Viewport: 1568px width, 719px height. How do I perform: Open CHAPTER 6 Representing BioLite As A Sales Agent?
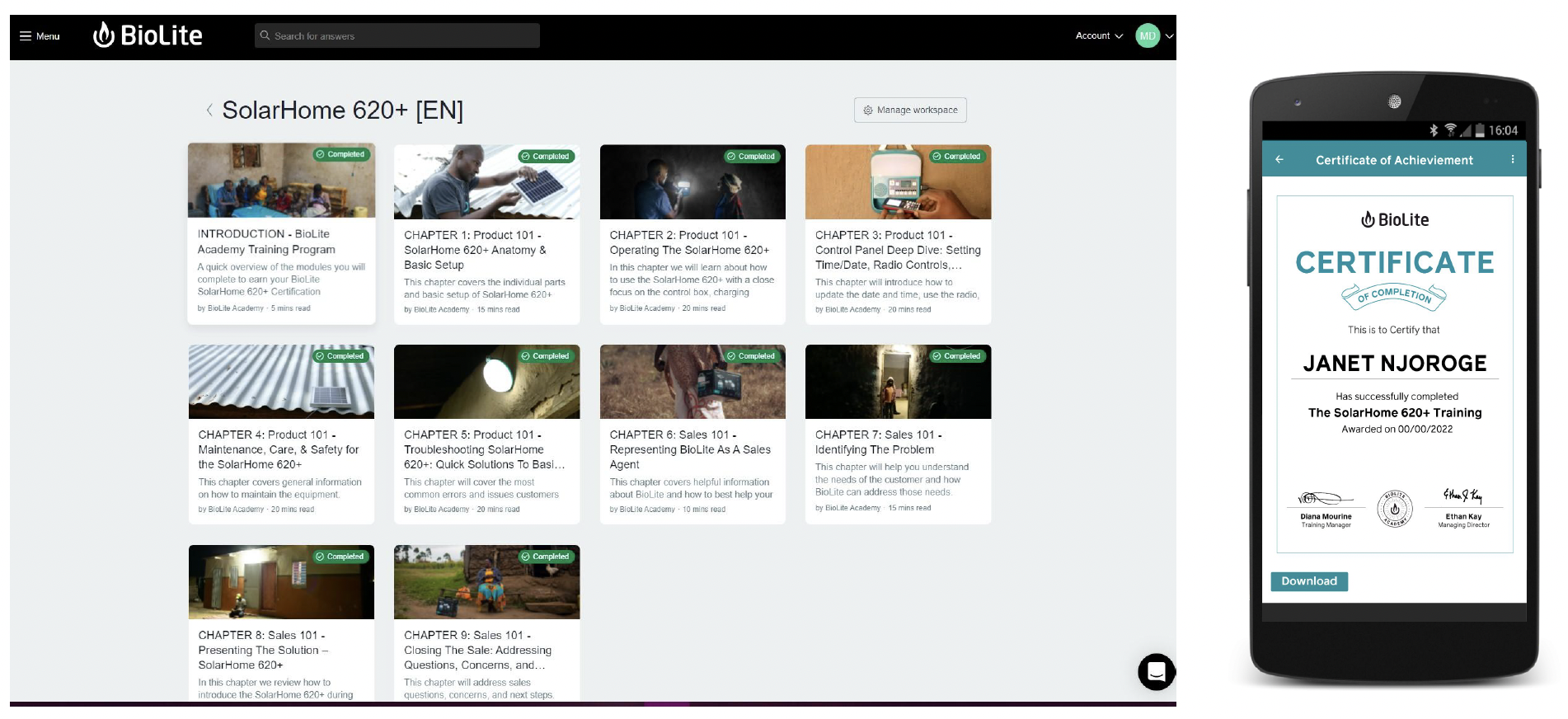coord(690,449)
